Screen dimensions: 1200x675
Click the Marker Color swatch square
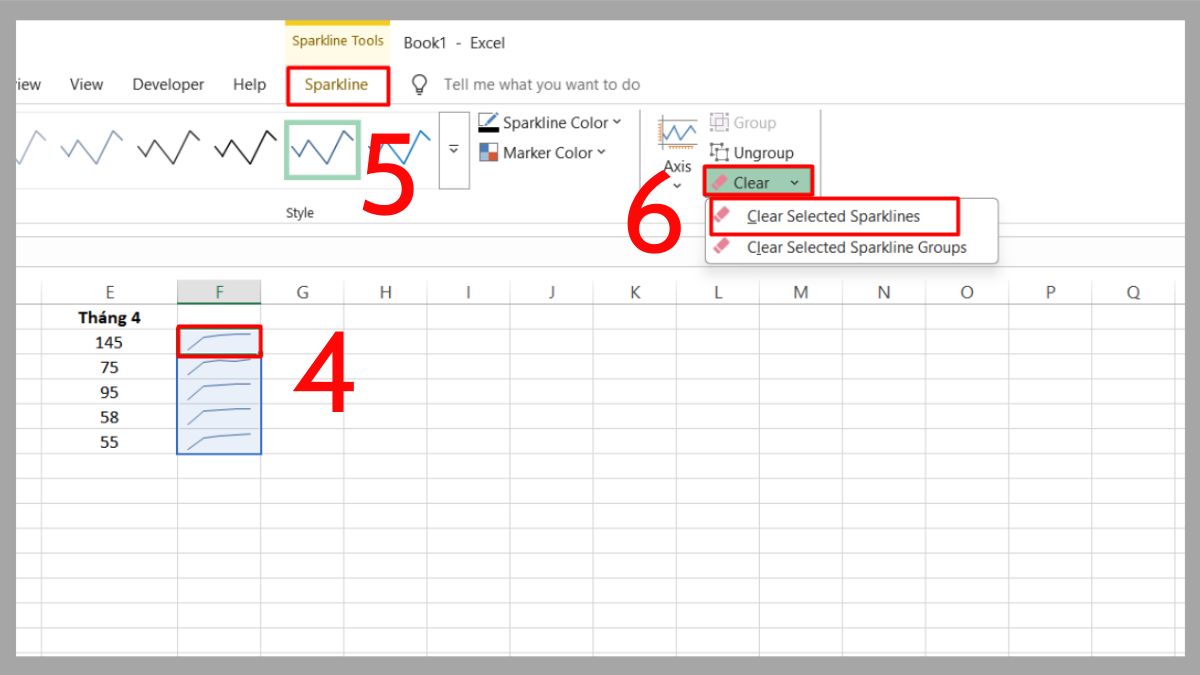pyautogui.click(x=488, y=152)
